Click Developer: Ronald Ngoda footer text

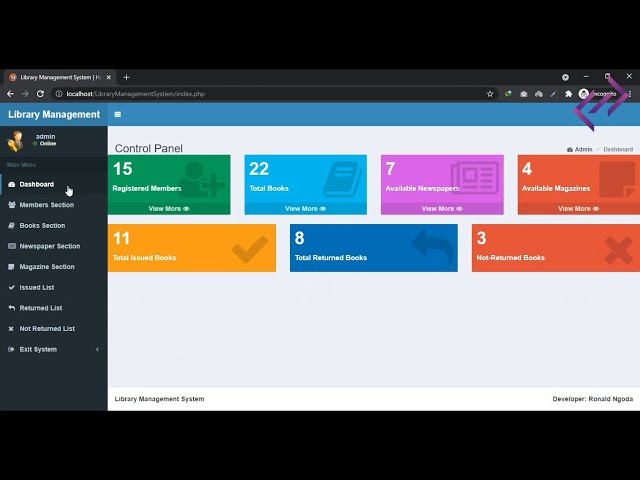point(593,399)
